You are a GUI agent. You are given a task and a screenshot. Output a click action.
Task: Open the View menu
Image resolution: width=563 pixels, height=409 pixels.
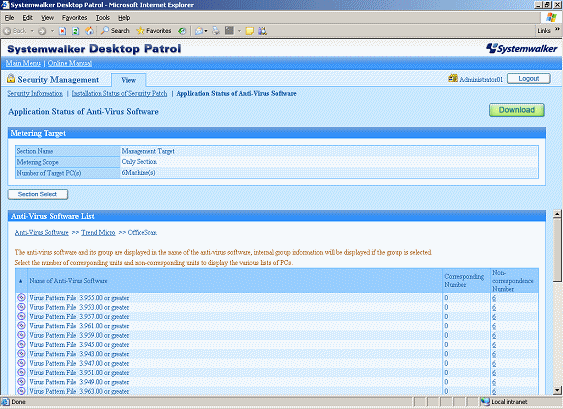[47, 18]
